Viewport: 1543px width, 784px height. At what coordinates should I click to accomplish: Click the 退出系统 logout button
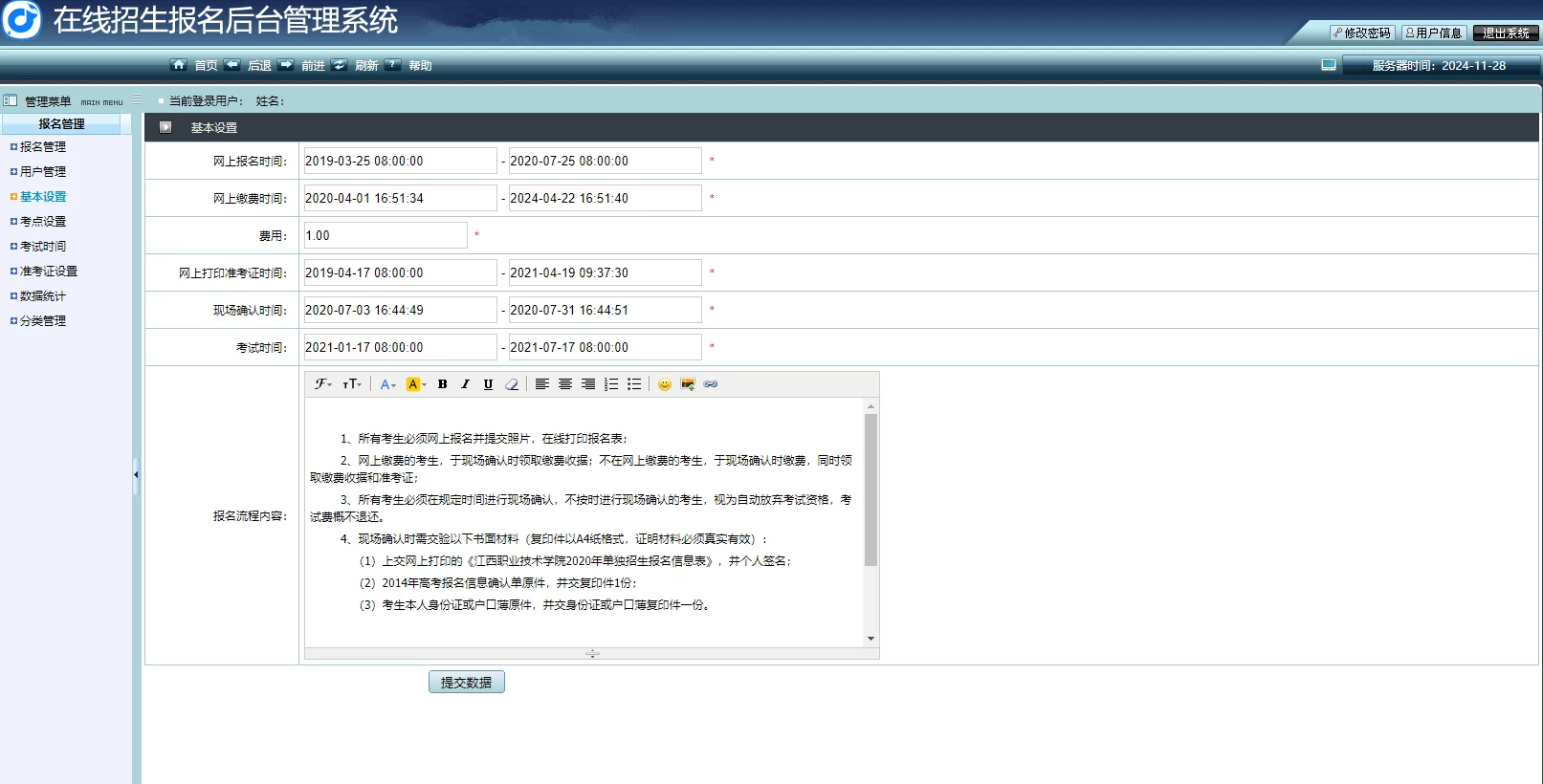coord(1506,33)
